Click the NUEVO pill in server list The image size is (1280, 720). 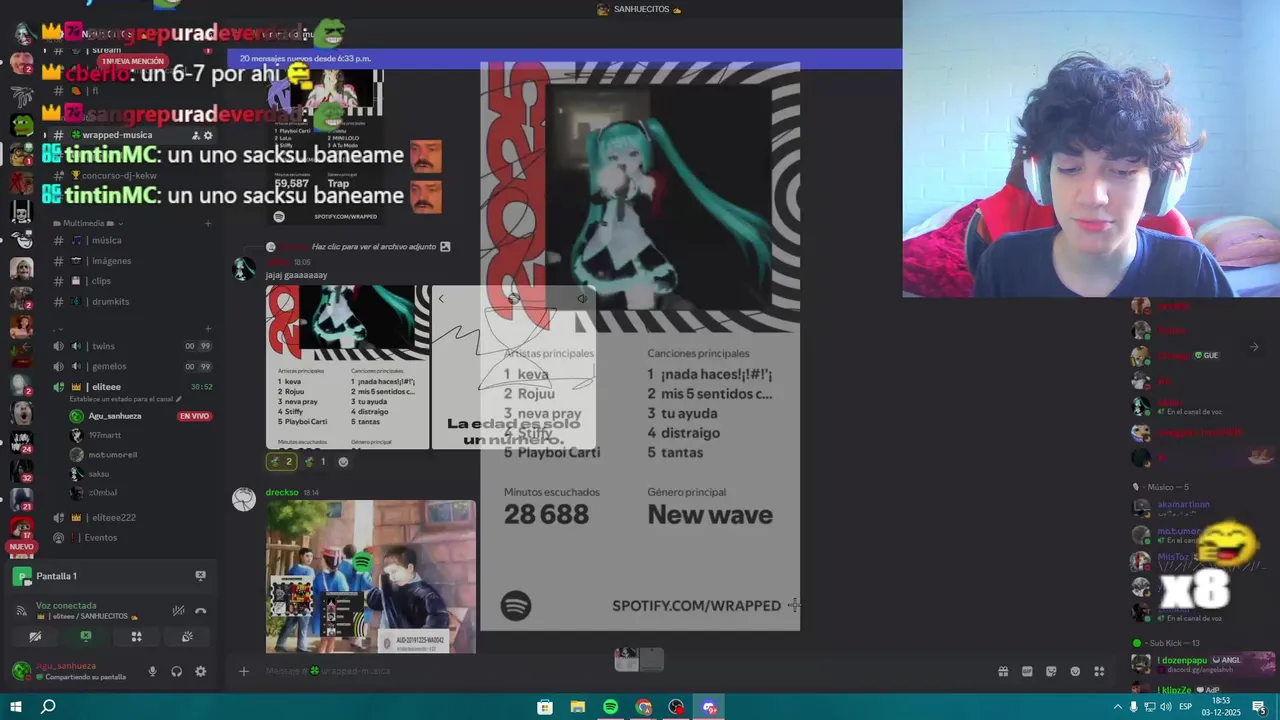21,547
